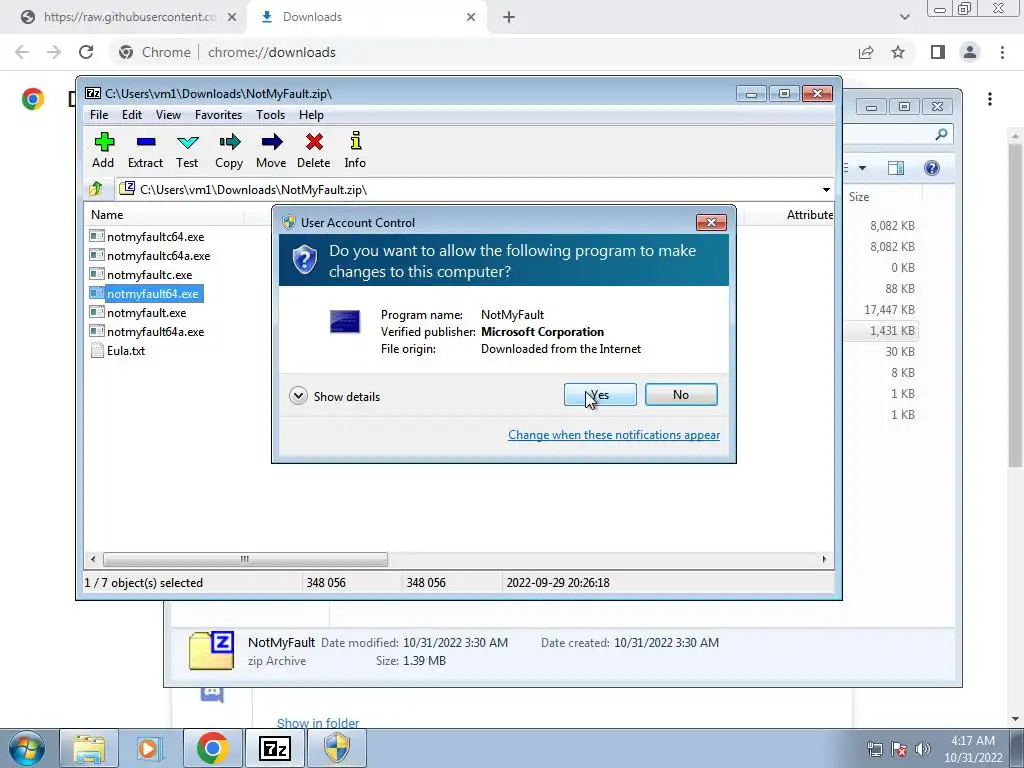Click the media player taskbar icon
Viewport: 1024px width, 768px height.
(150, 748)
